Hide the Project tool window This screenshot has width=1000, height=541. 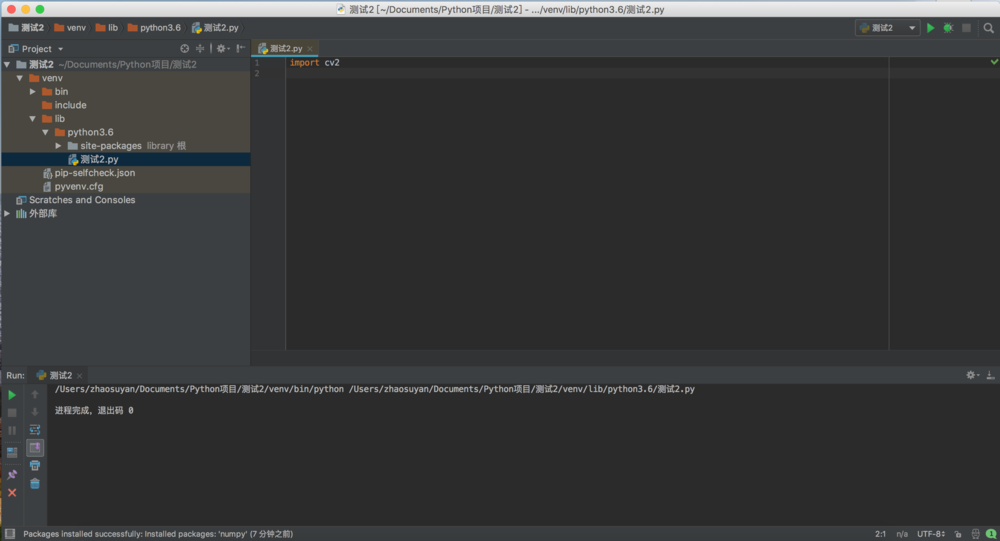point(240,48)
